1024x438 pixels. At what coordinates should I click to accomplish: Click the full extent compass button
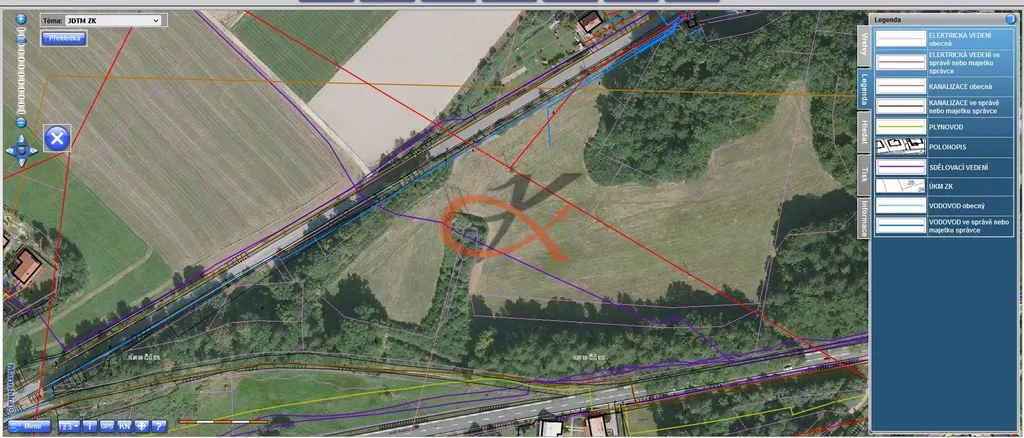tap(141, 426)
